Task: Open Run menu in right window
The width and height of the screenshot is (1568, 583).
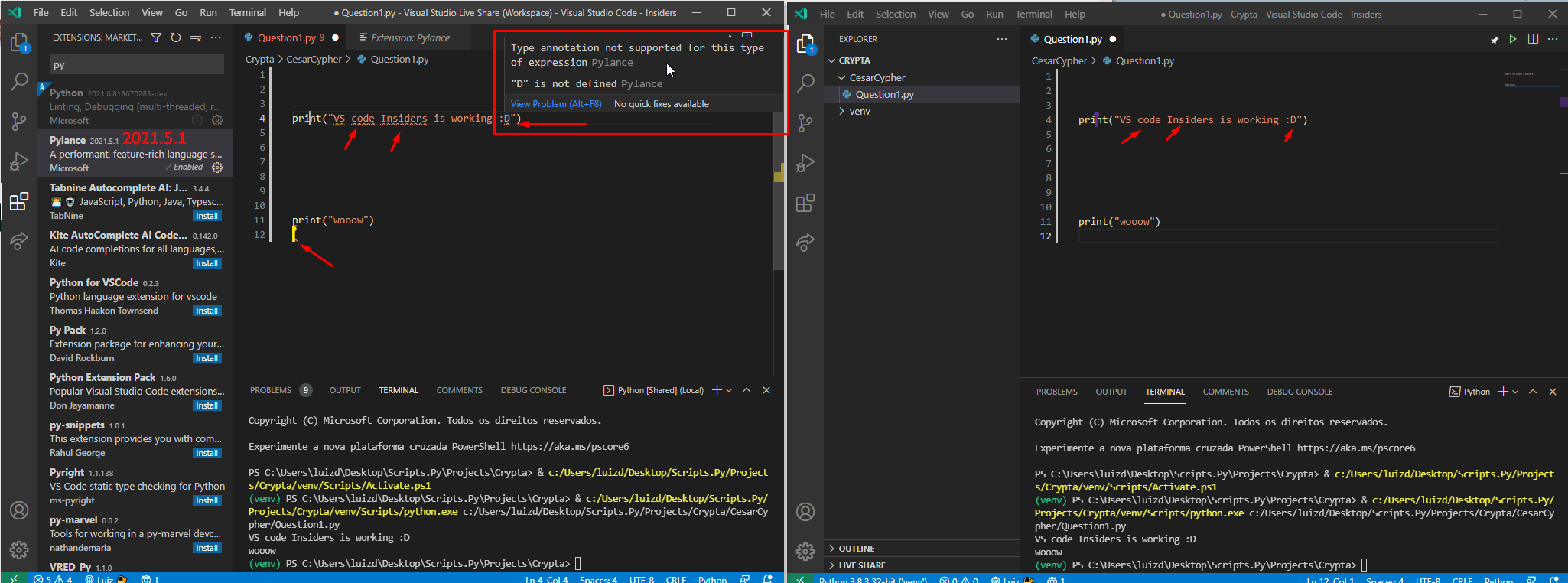Action: pos(994,14)
